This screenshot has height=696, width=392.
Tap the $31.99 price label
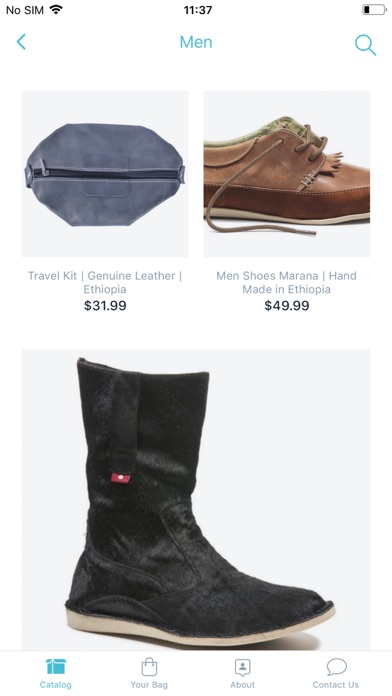click(105, 306)
